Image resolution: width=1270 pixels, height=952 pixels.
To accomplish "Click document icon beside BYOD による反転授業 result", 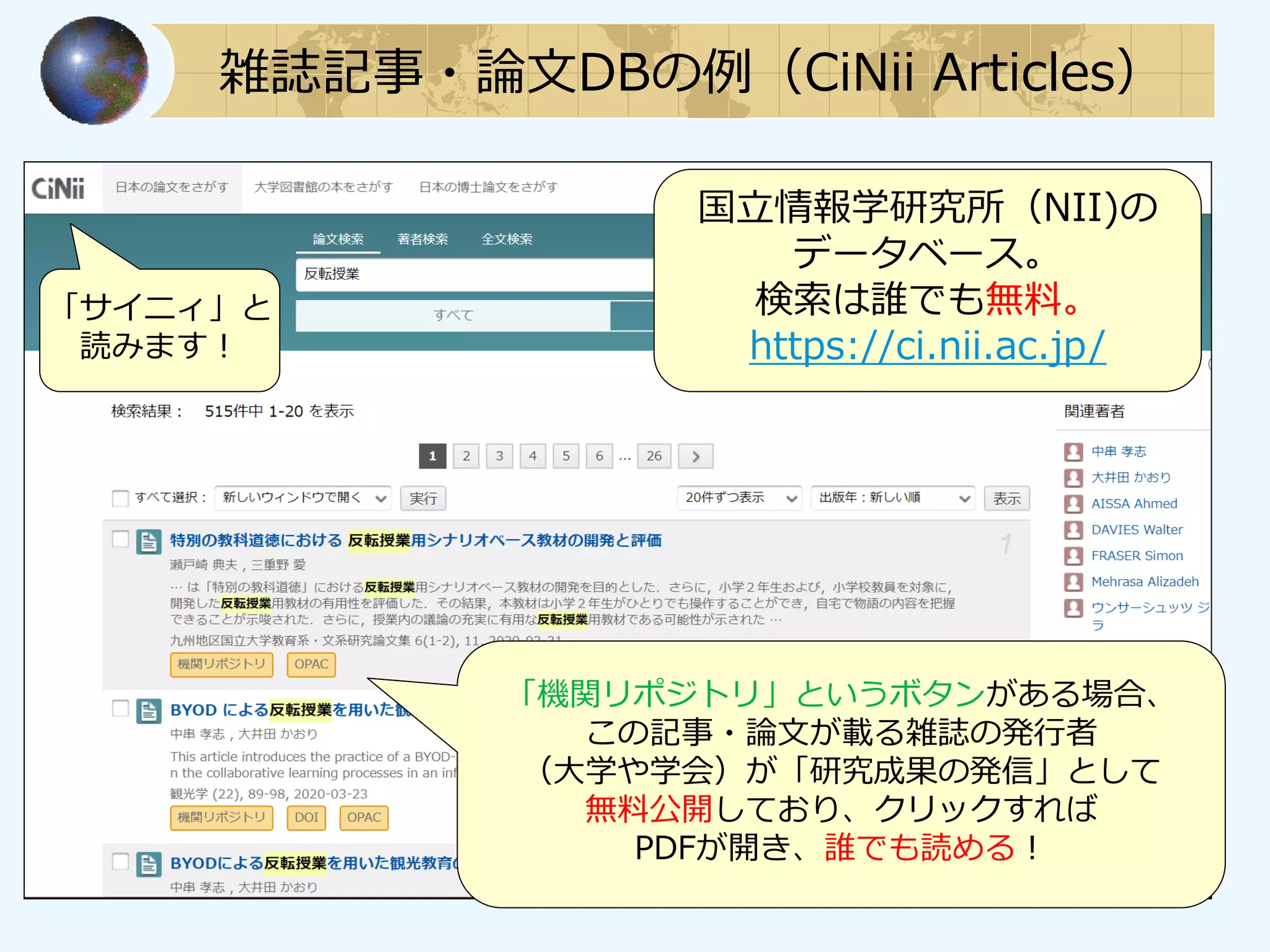I will click(x=149, y=712).
